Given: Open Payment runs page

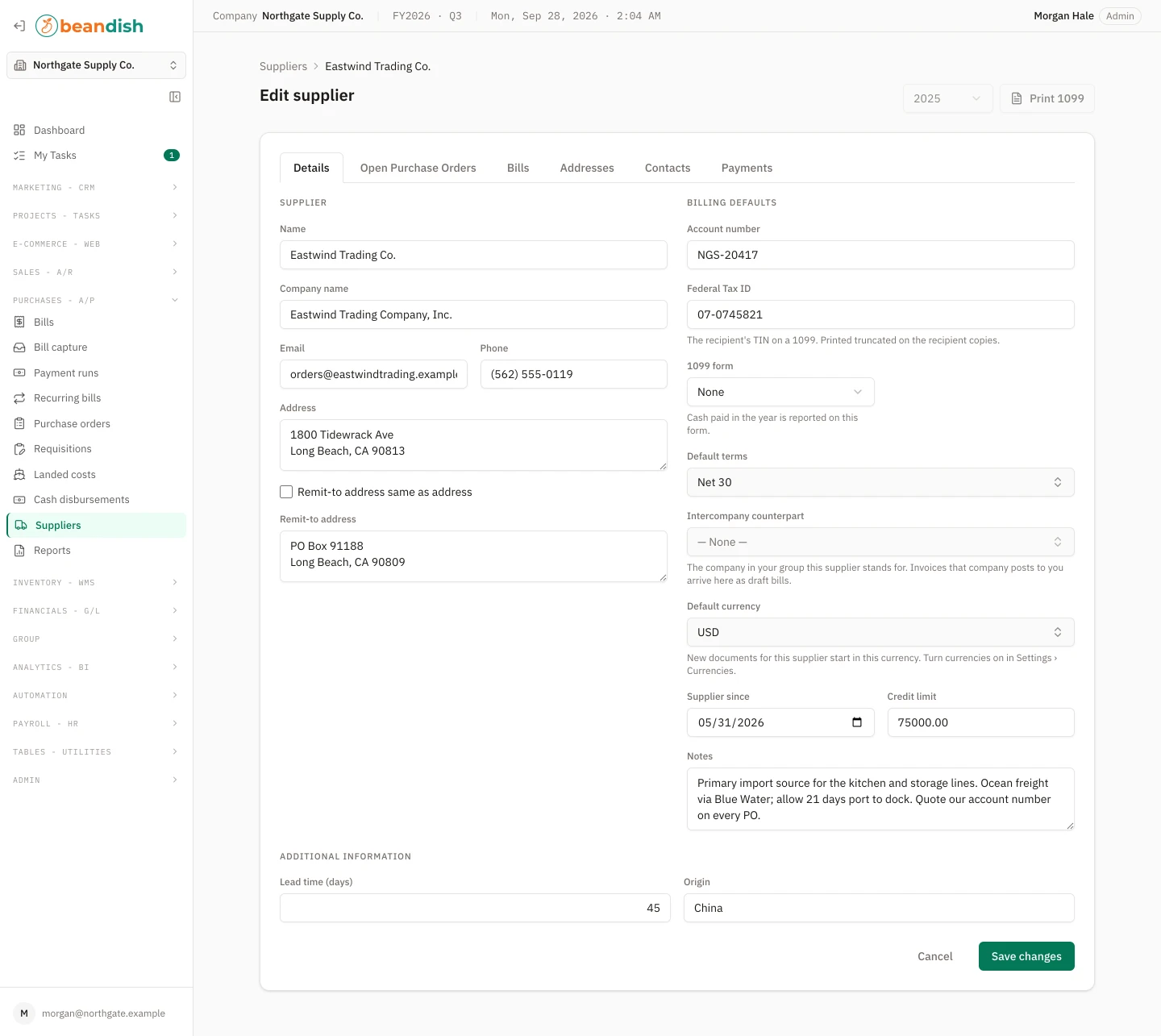Looking at the screenshot, I should [x=96, y=372].
